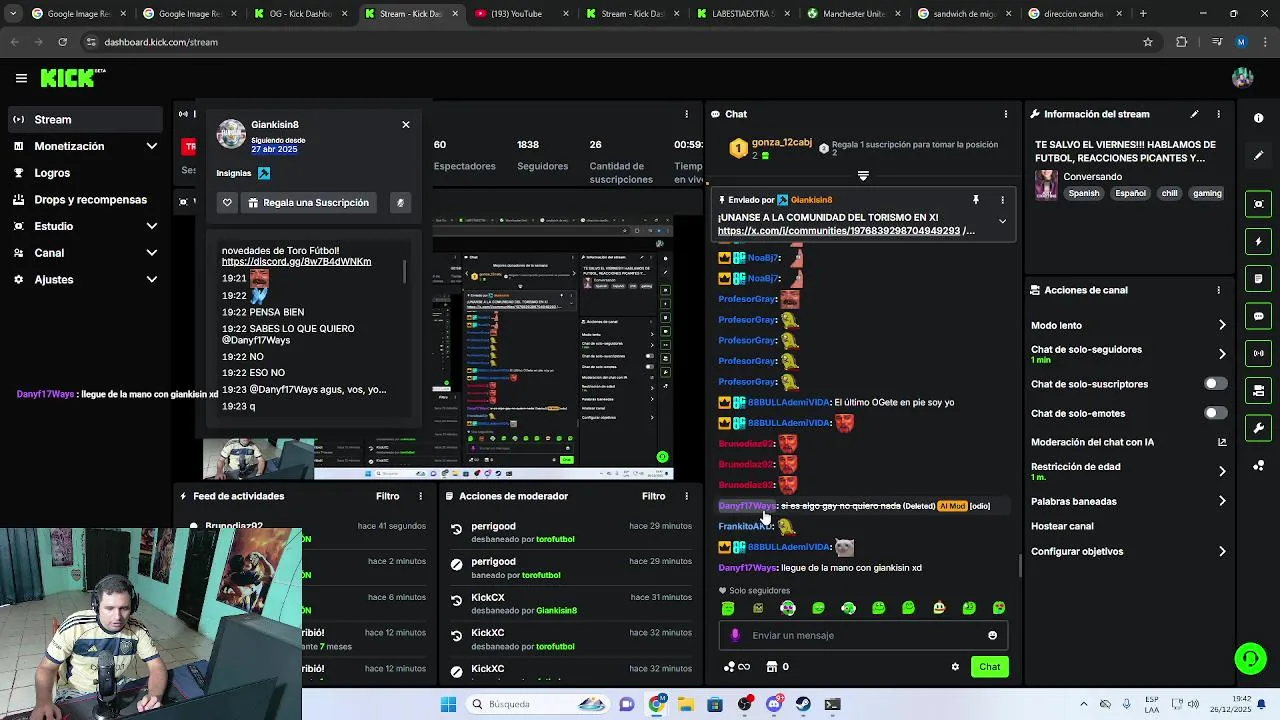Viewport: 1280px width, 720px height.
Task: Expand Modo lento settings
Action: coord(1222,325)
